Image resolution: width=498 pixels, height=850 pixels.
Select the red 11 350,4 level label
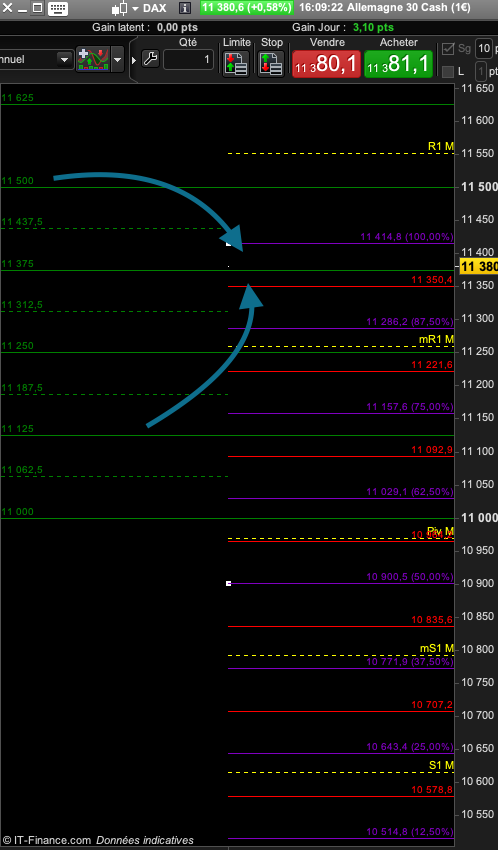coord(432,280)
